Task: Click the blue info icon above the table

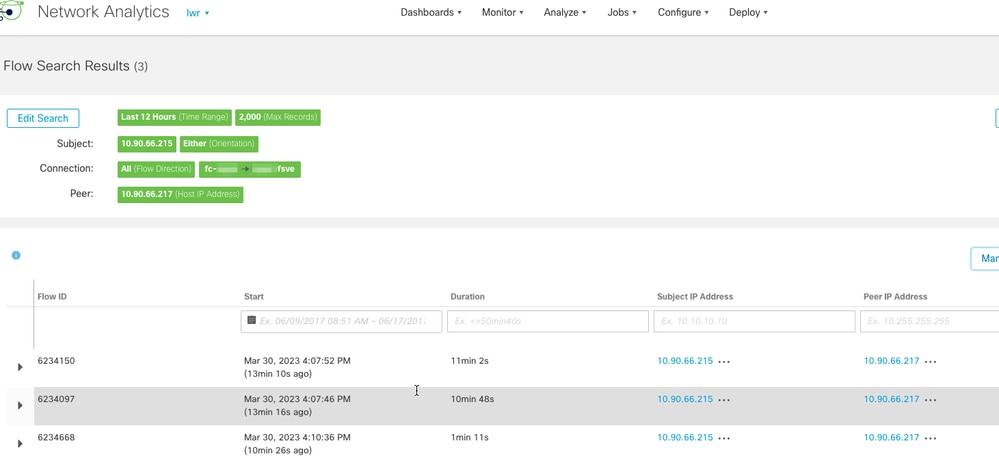Action: pos(16,255)
